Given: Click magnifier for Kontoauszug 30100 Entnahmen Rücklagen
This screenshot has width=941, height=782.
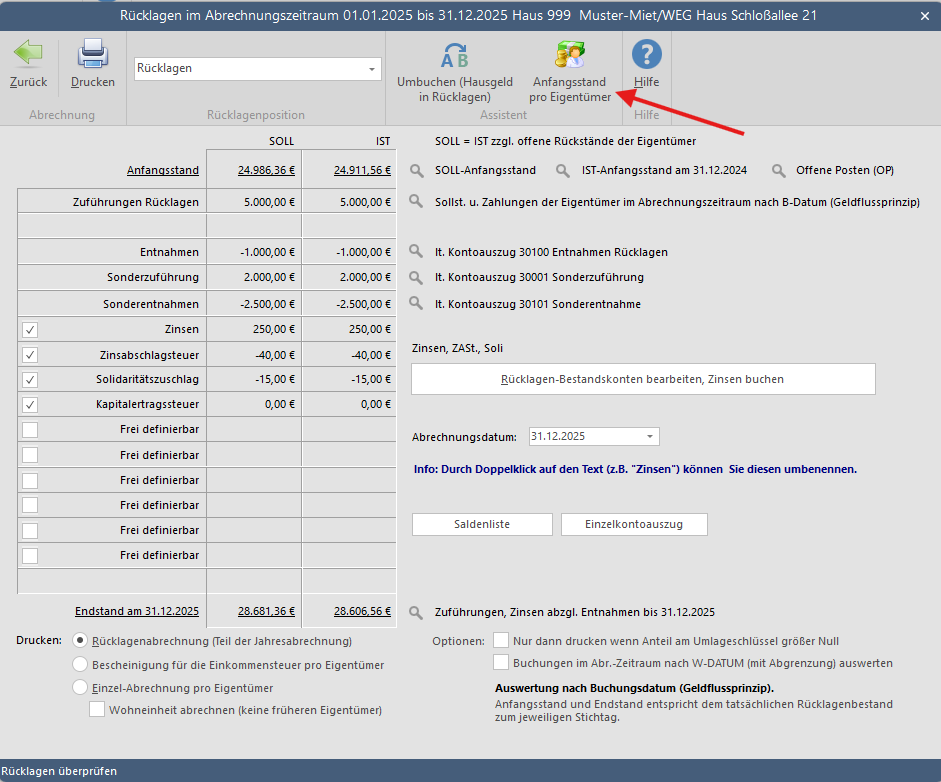Looking at the screenshot, I should tap(416, 251).
